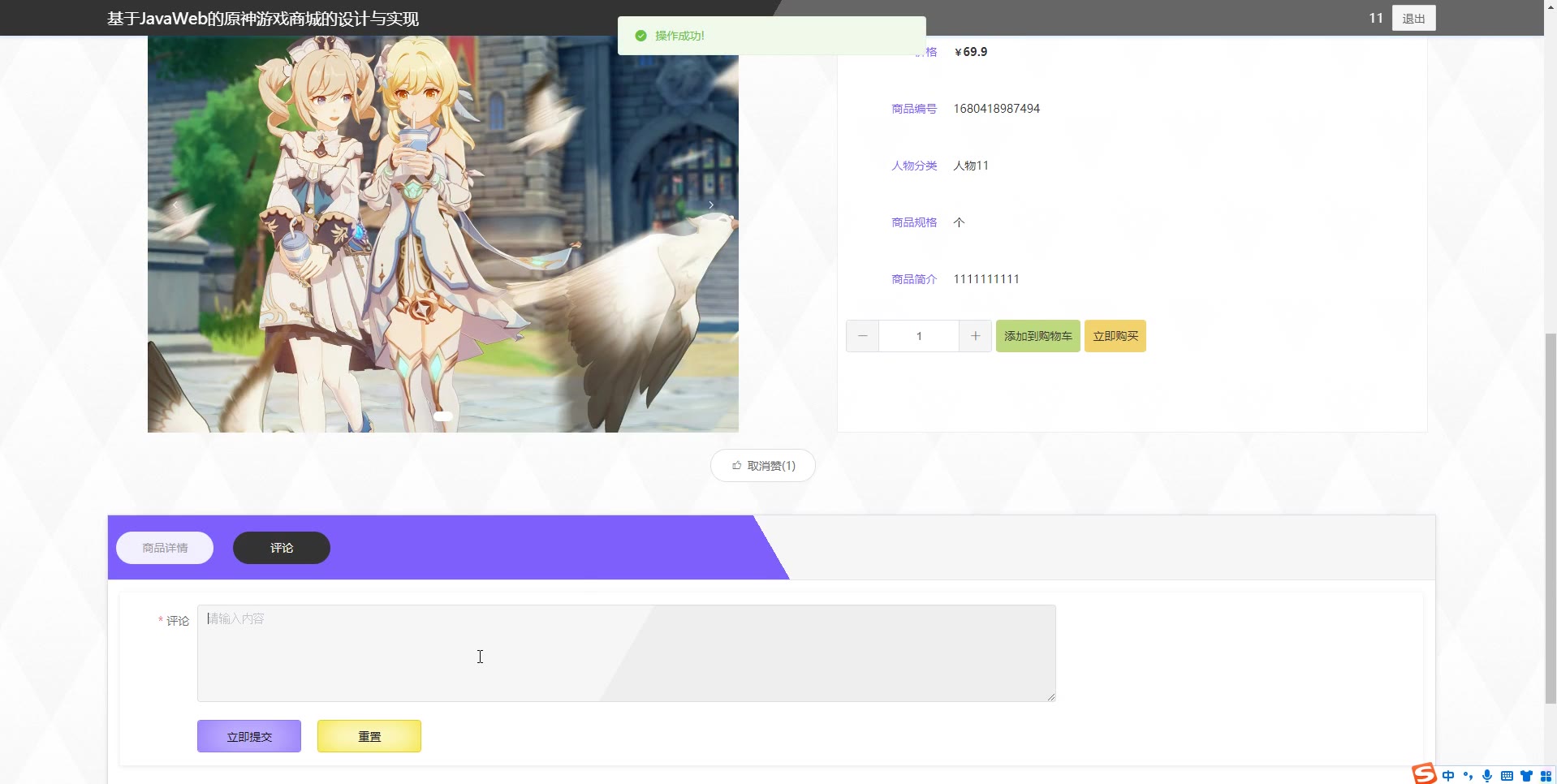Click the 商品编号 label
This screenshot has height=784, width=1557.
tap(914, 109)
